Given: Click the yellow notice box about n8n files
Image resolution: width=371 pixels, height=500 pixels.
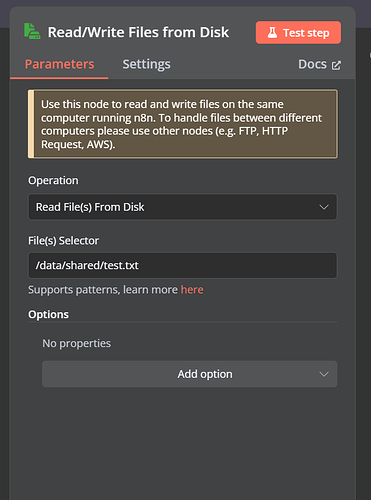Looking at the screenshot, I should (183, 124).
